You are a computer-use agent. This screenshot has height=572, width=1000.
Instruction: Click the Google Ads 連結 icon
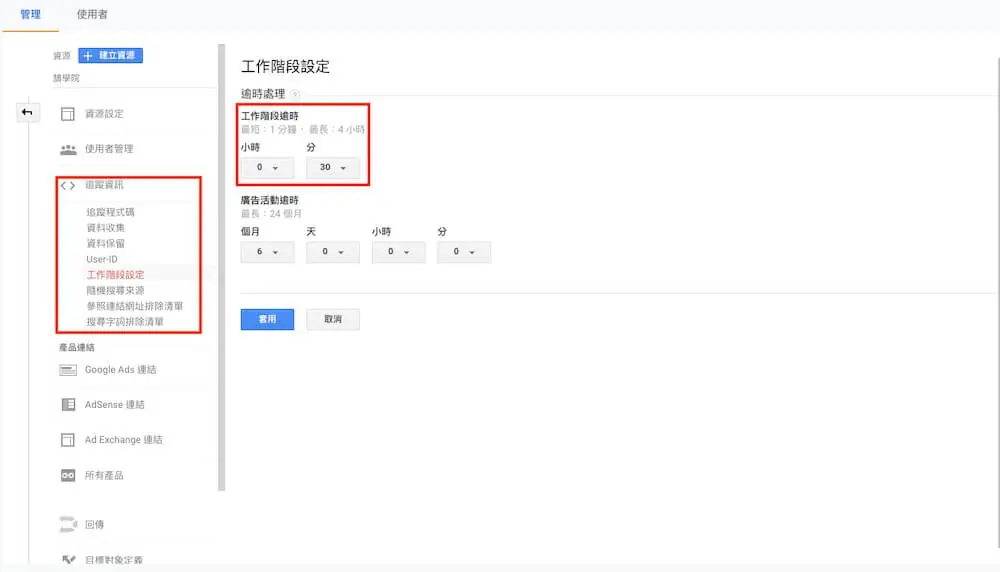(x=68, y=370)
